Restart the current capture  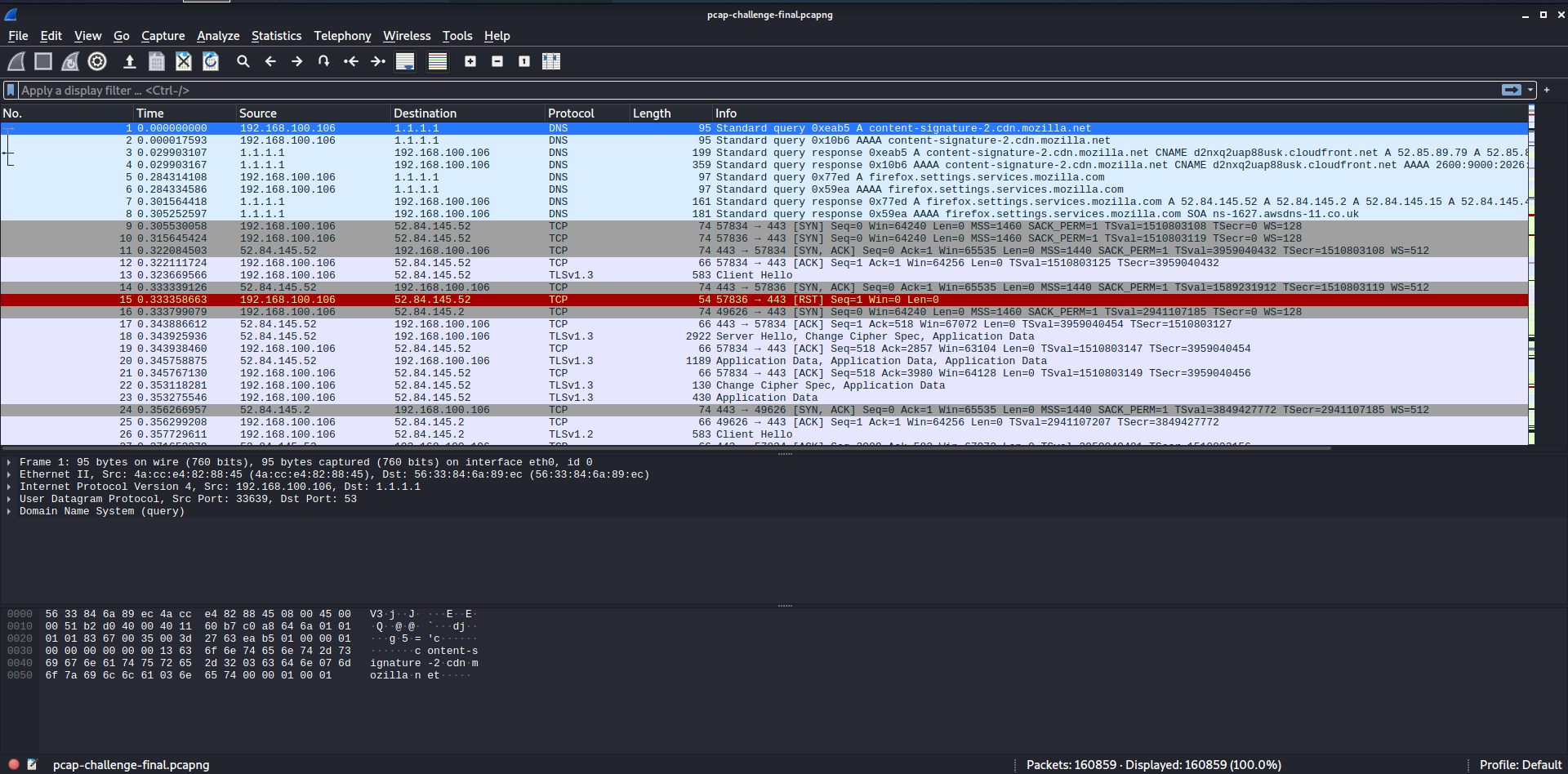70,61
